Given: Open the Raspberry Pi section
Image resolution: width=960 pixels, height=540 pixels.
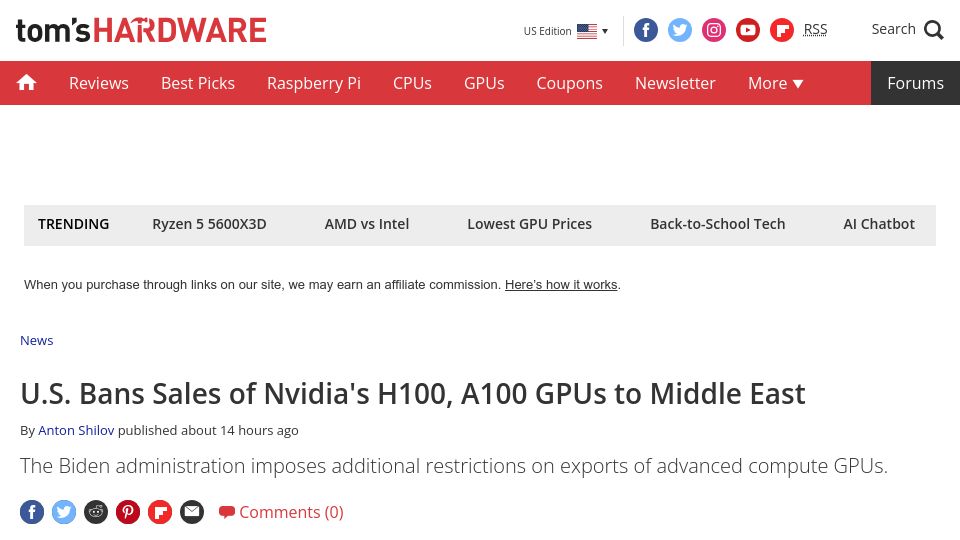Looking at the screenshot, I should point(313,83).
